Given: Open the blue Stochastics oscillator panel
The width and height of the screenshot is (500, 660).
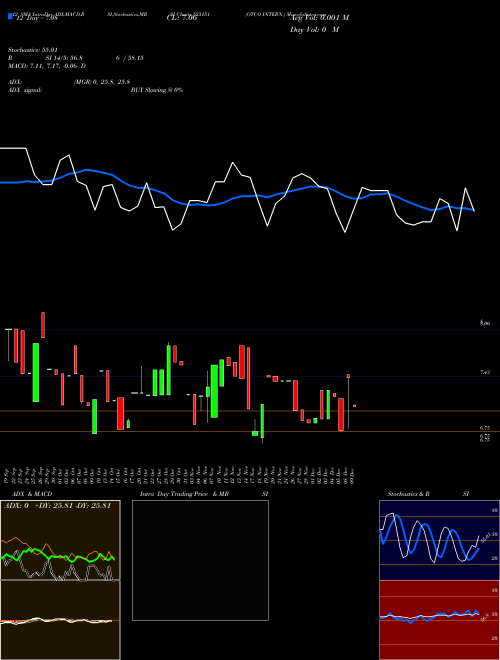Looking at the screenshot, I should [439, 540].
